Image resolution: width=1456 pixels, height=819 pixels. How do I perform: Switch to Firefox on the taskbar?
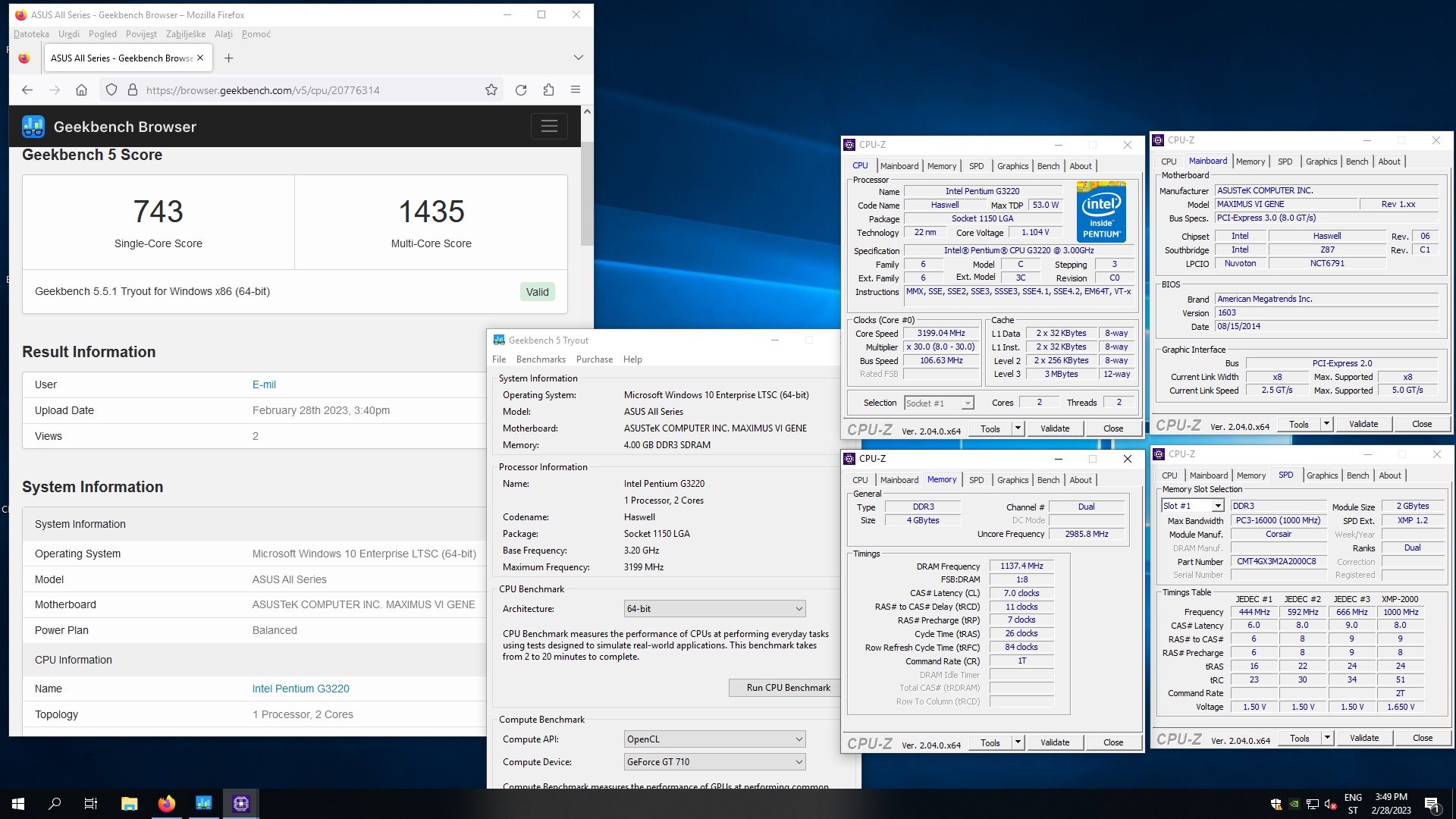167,804
